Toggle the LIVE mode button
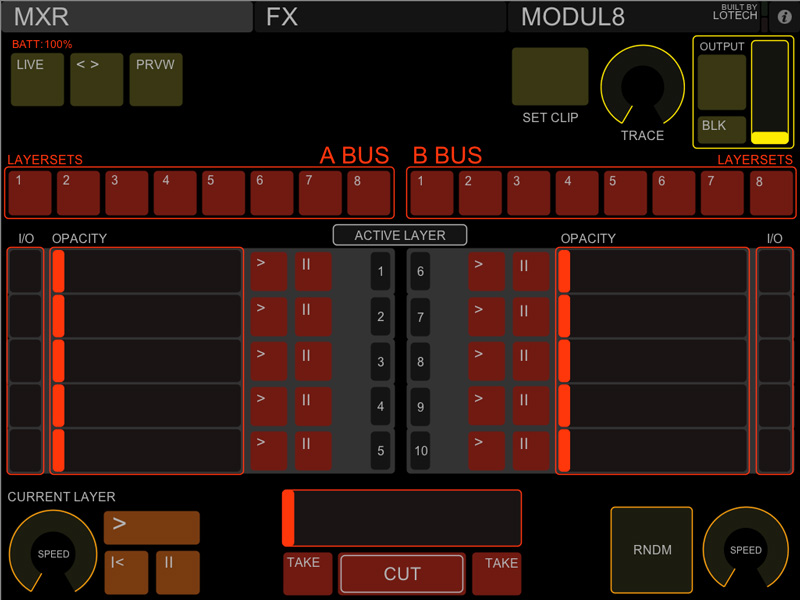 [37, 80]
